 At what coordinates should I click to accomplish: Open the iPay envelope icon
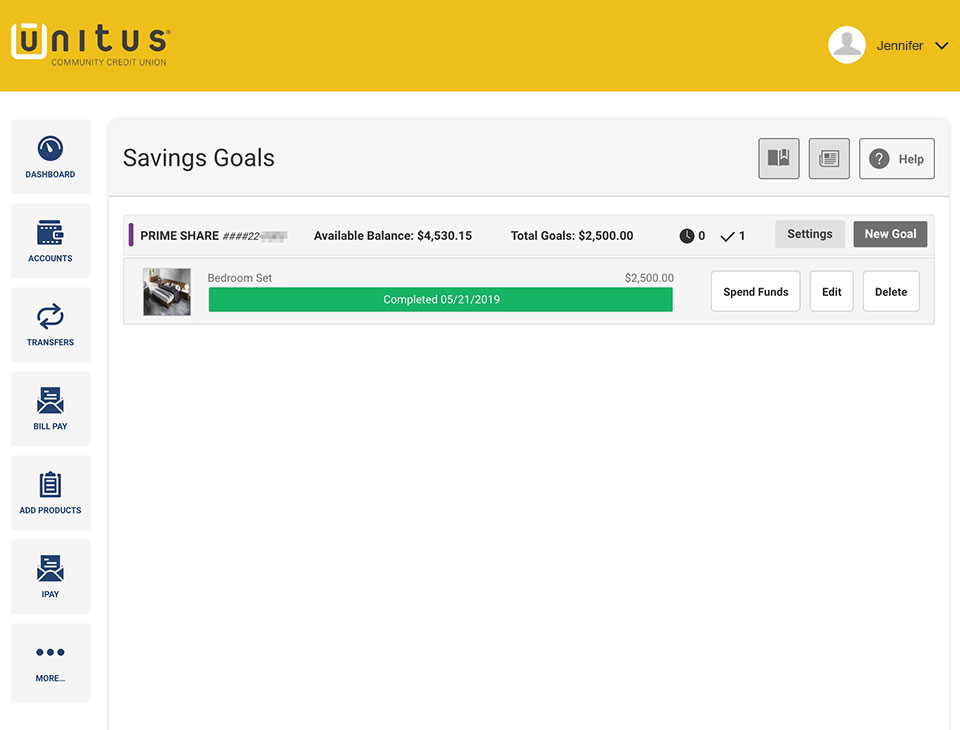[x=50, y=568]
